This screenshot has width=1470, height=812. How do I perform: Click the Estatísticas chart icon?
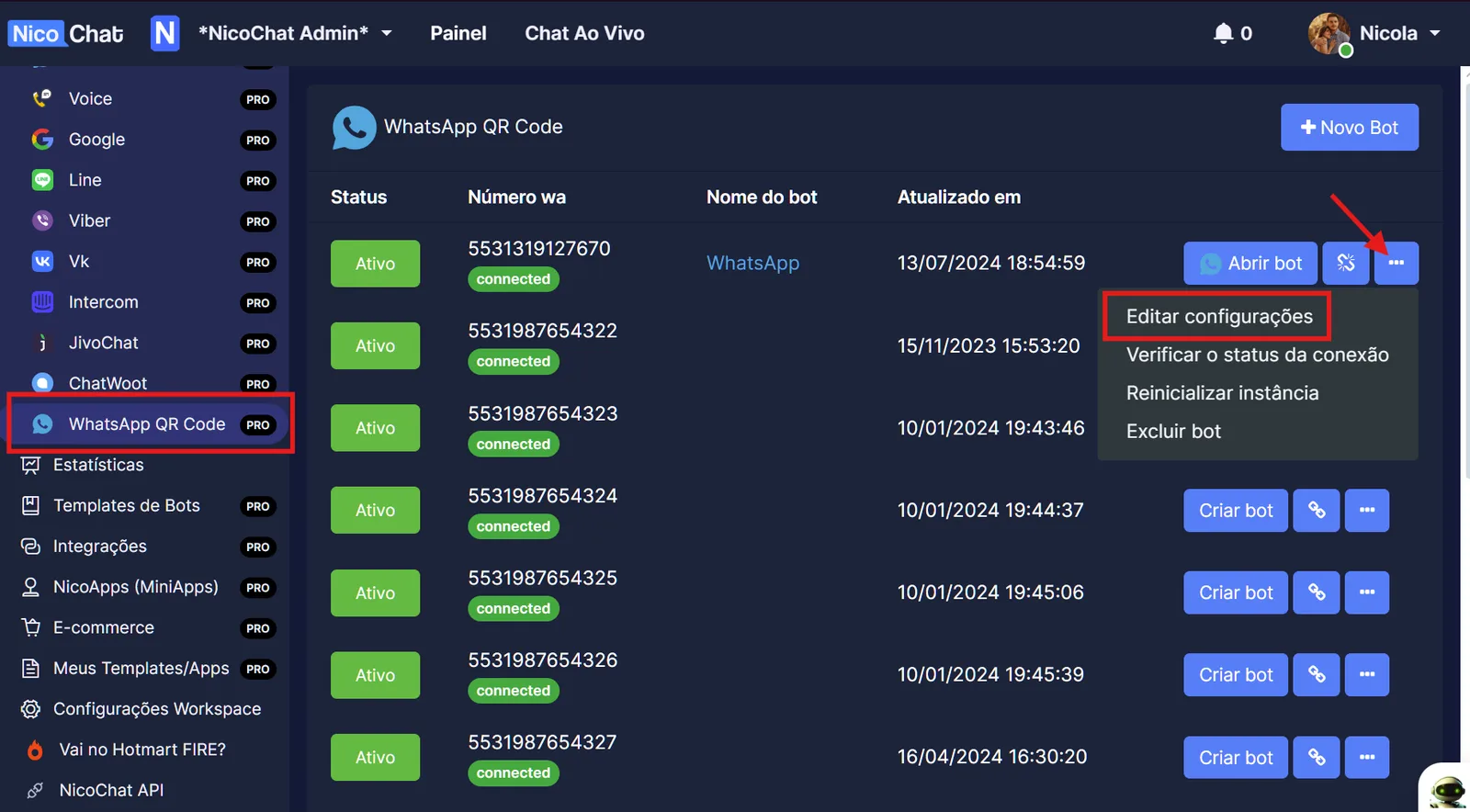pos(30,465)
